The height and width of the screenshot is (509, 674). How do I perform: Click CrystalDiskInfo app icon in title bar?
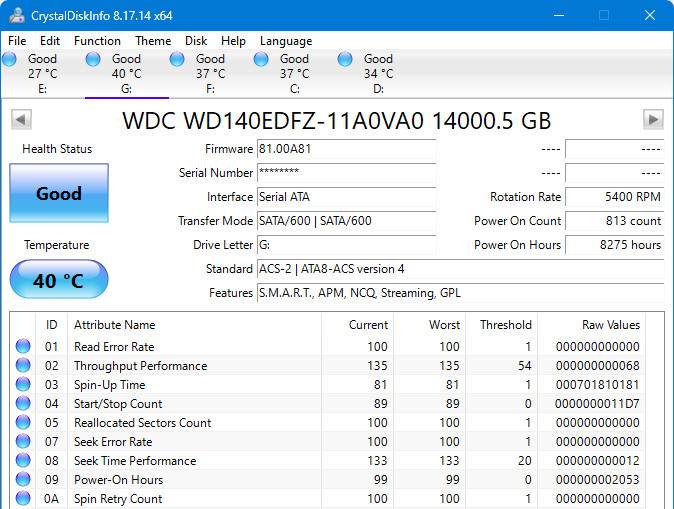tap(17, 15)
